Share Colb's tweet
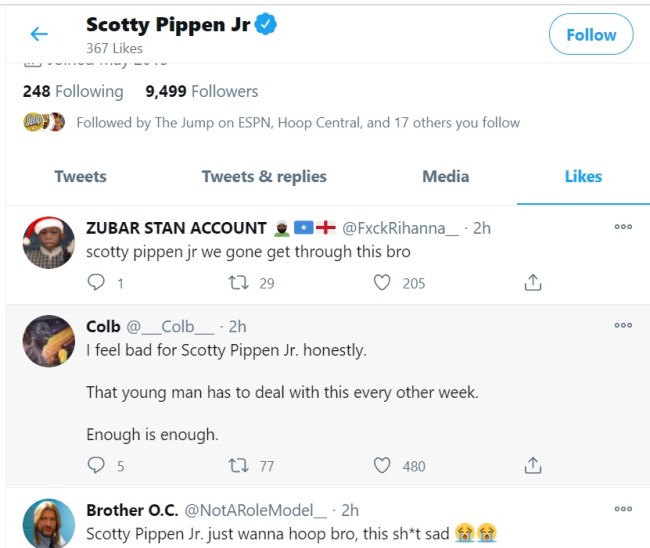Image resolution: width=650 pixels, height=548 pixels. coord(533,465)
